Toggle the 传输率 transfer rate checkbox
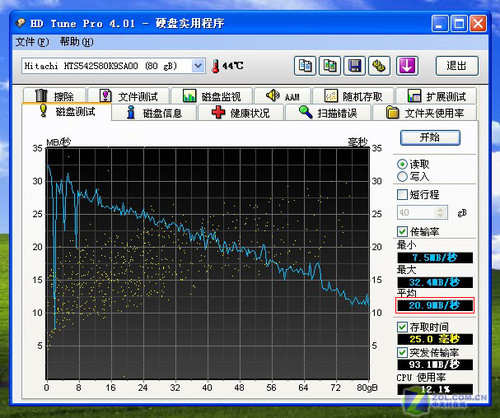 tap(402, 231)
